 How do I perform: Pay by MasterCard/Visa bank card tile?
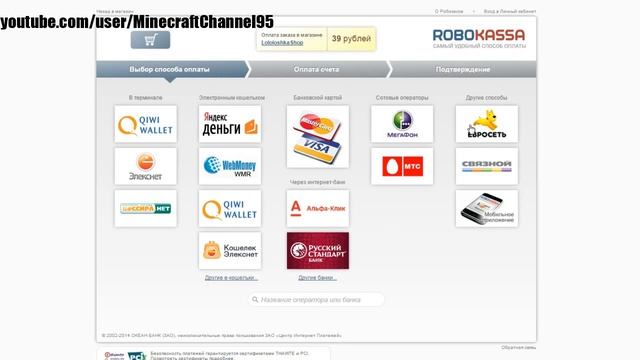coord(318,136)
